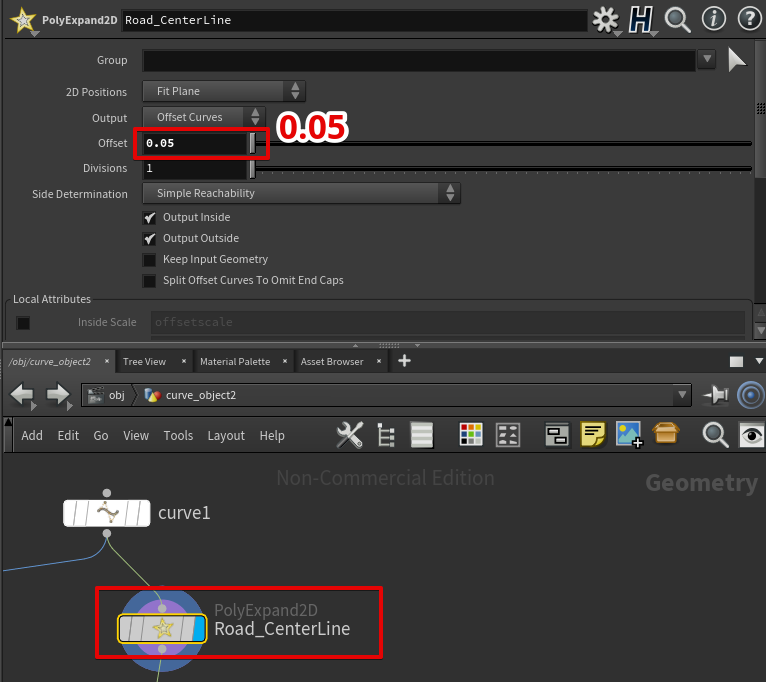The height and width of the screenshot is (682, 766).
Task: Click the group selection arrow icon
Action: [737, 60]
